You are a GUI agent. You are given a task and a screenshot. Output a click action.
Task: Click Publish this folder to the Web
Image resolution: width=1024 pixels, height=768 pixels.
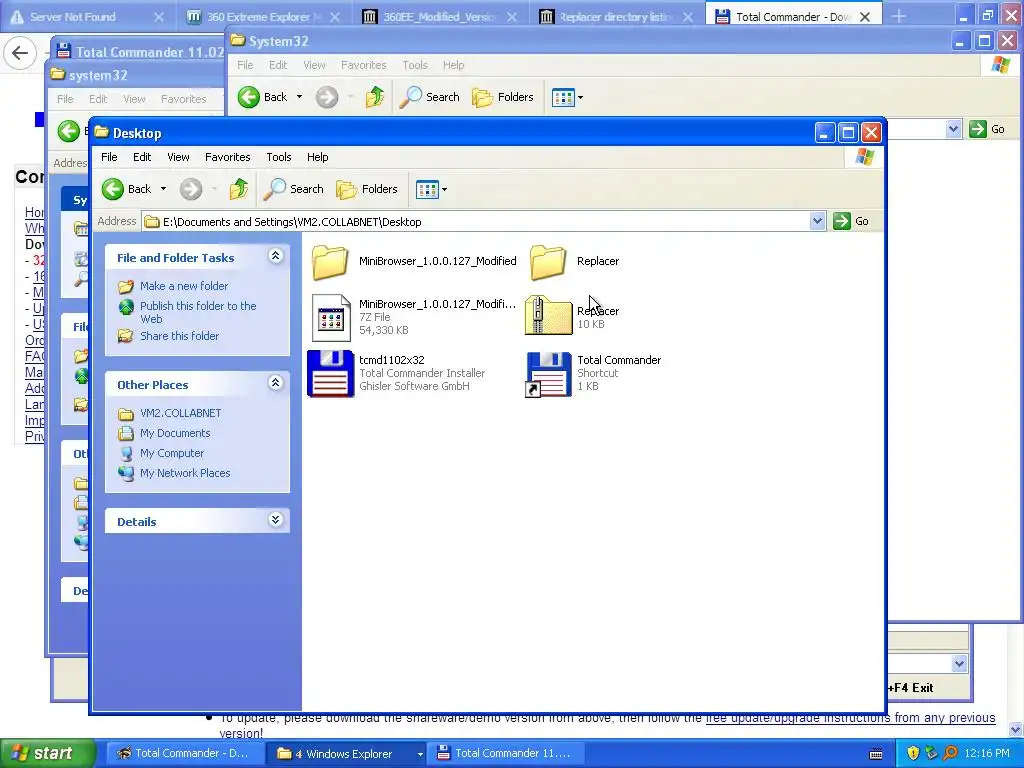coord(198,312)
